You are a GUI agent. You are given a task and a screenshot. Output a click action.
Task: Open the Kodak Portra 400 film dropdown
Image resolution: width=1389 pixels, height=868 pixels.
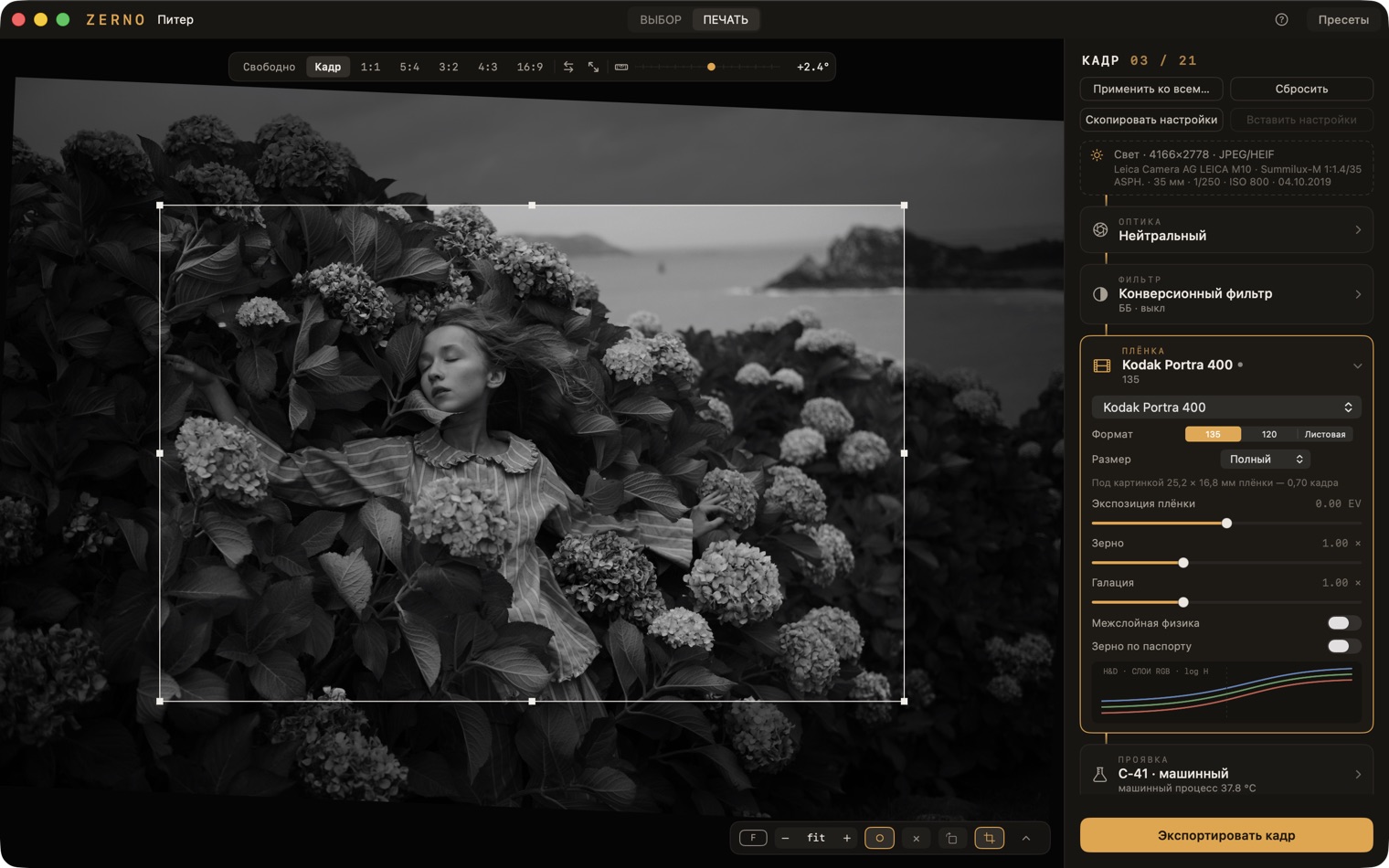coord(1226,408)
